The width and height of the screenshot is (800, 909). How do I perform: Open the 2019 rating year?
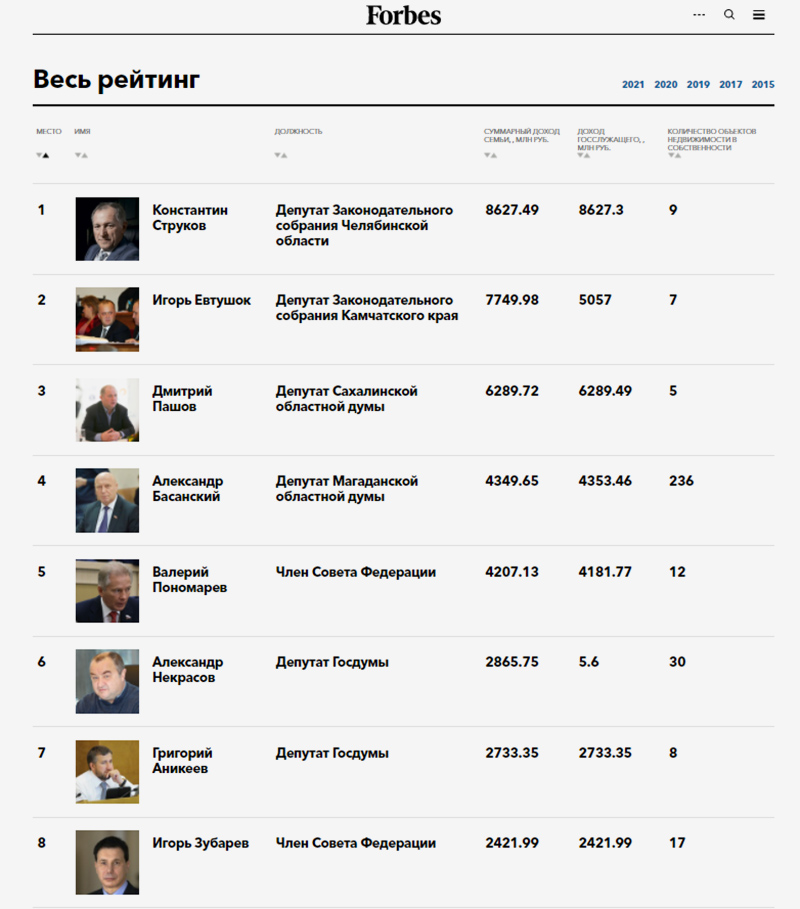pos(698,85)
